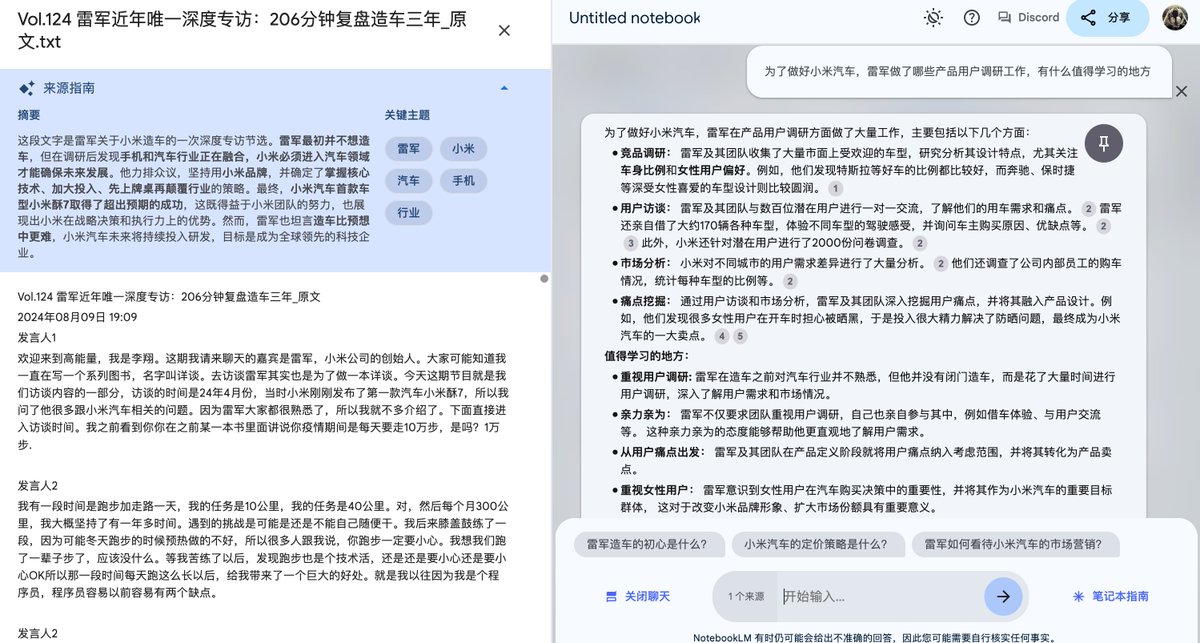Focus the 开始输入 chat input field

[x=880, y=596]
